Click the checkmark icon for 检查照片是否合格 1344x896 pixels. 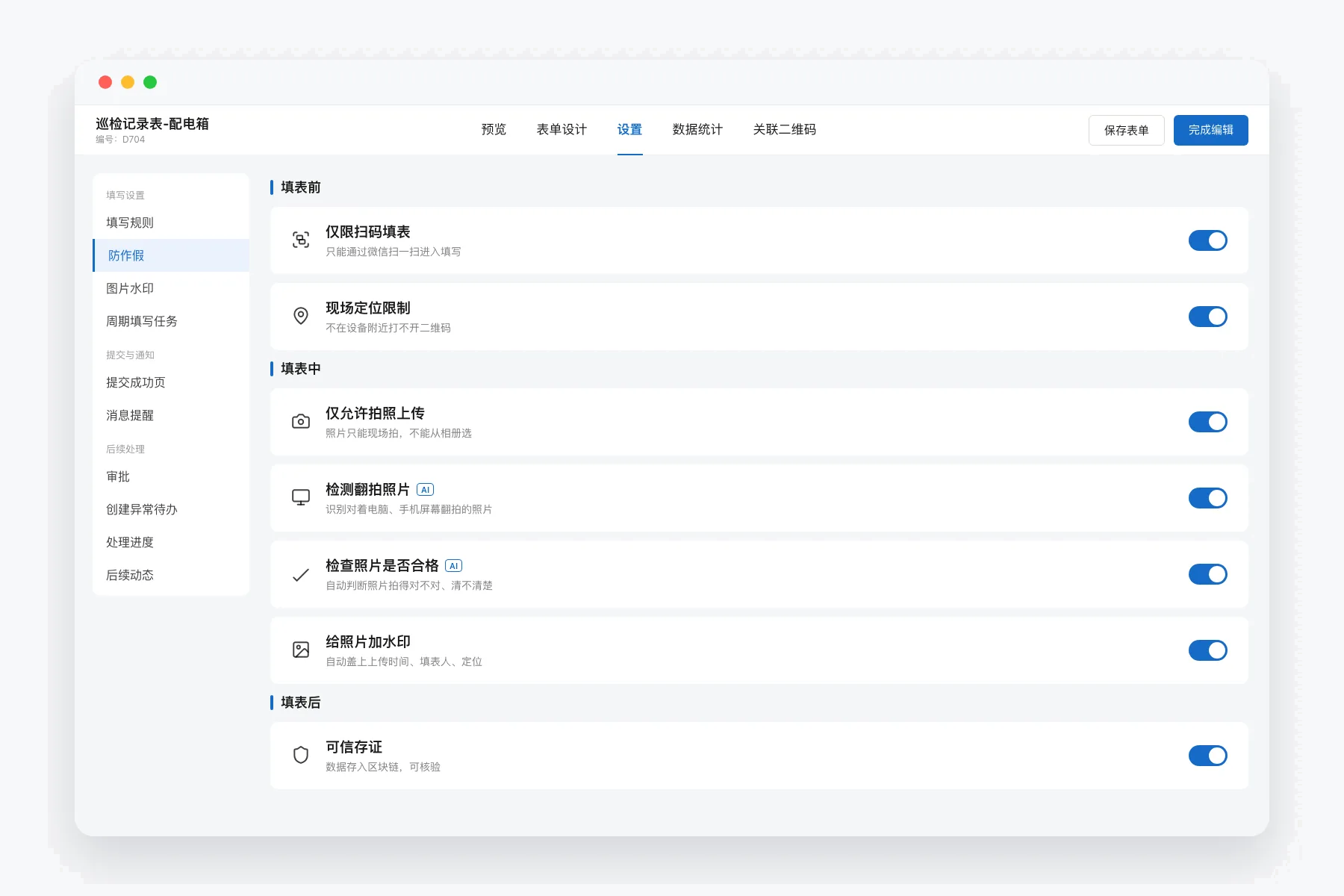click(x=301, y=574)
